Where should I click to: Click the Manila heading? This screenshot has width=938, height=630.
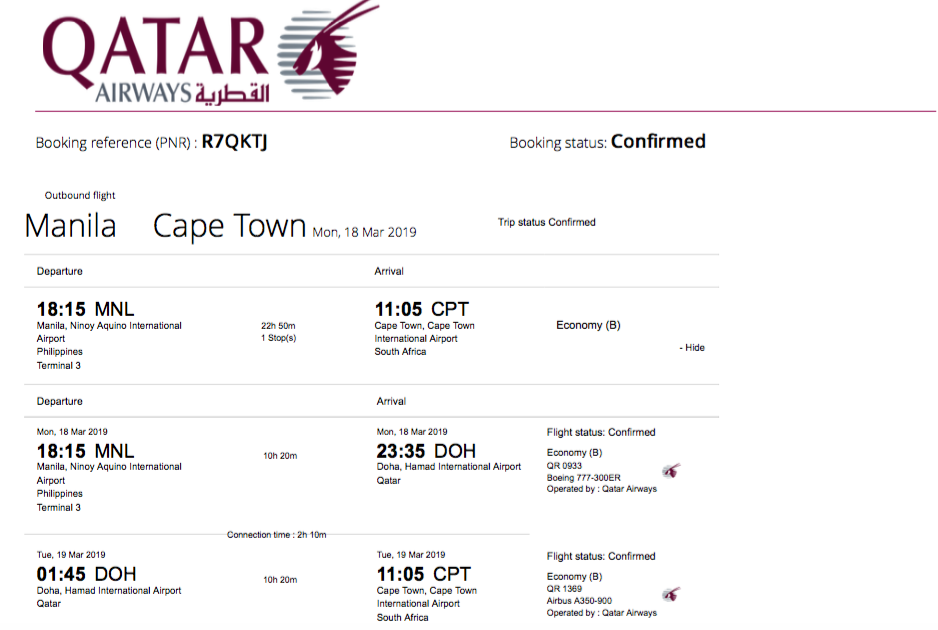(71, 226)
